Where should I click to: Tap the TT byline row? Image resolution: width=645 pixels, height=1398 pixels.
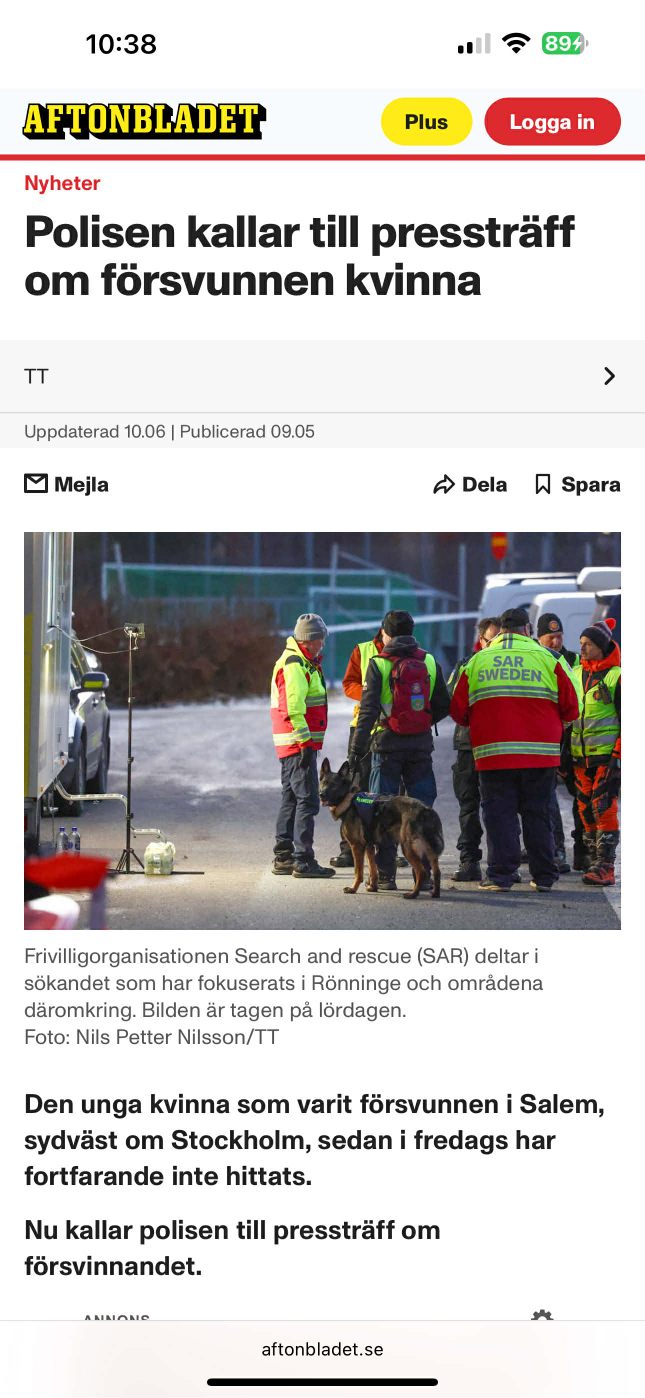point(322,376)
